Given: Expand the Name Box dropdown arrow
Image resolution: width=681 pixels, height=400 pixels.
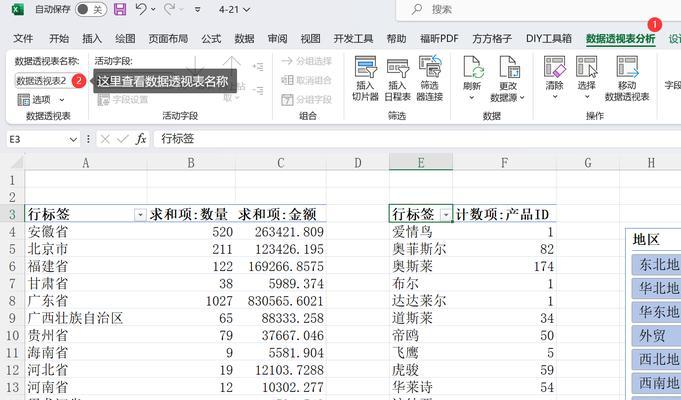Looking at the screenshot, I should [x=73, y=139].
